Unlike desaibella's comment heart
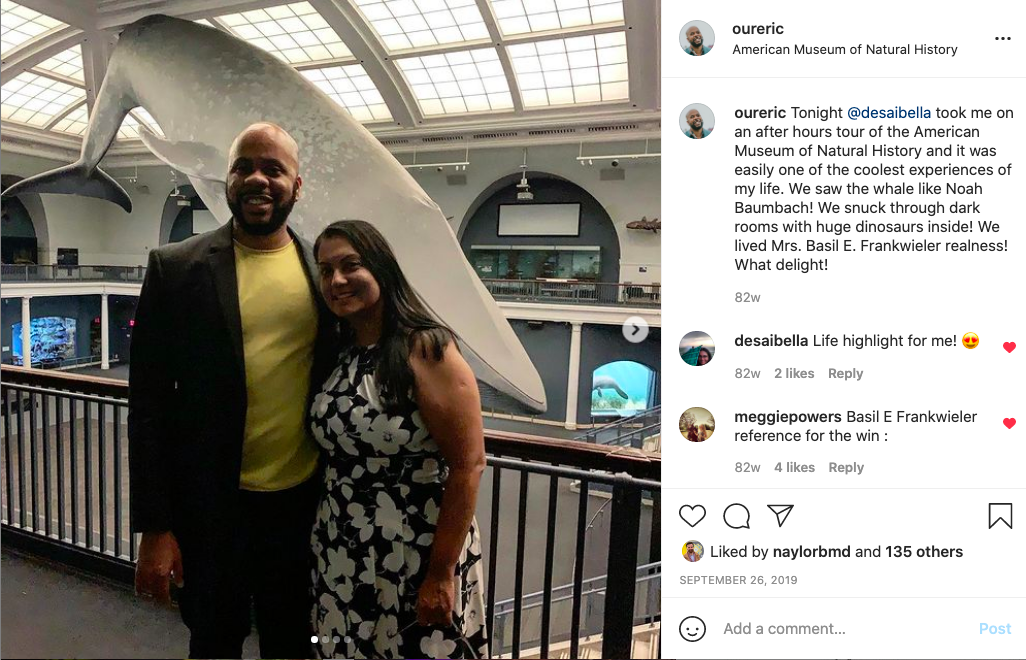This screenshot has height=660, width=1026. pyautogui.click(x=1009, y=347)
